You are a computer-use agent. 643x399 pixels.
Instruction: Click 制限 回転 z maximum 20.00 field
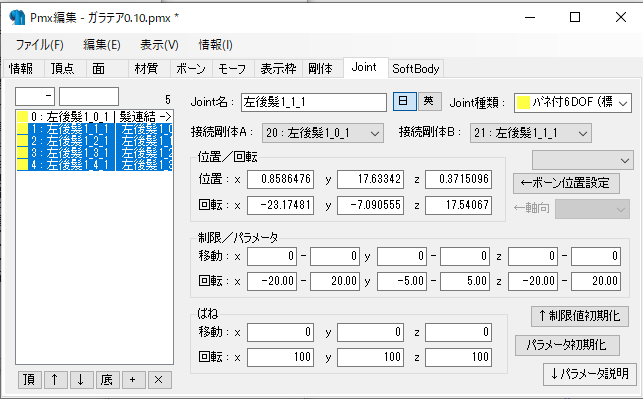596,281
